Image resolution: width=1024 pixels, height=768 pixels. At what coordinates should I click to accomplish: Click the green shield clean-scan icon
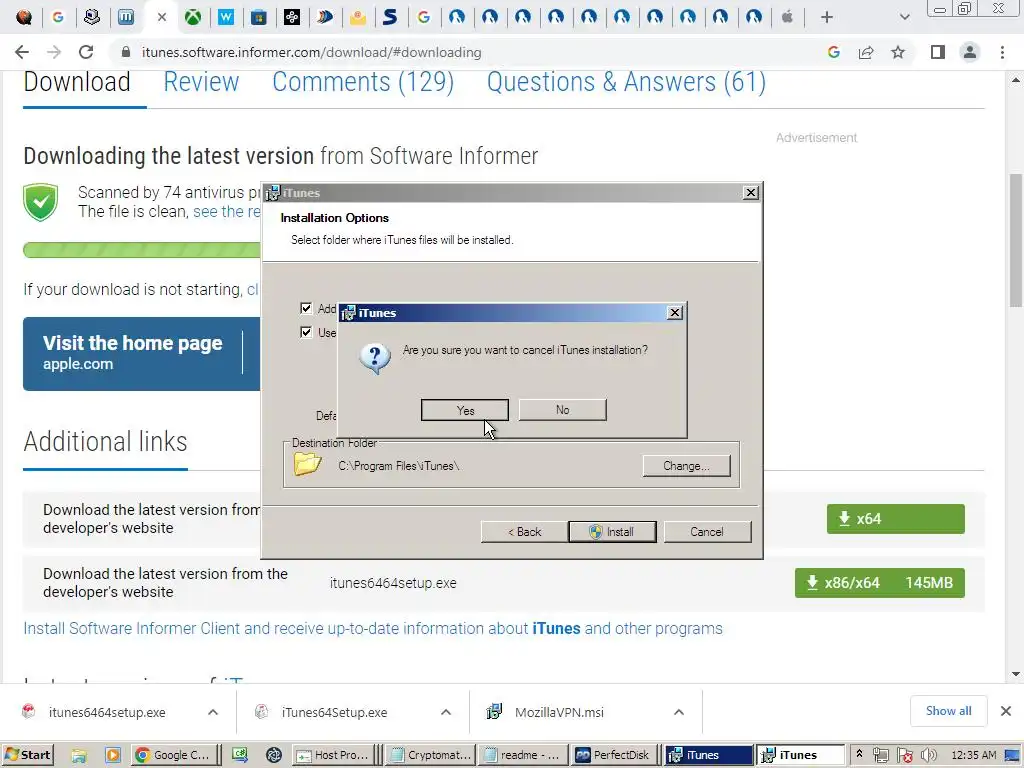click(40, 202)
